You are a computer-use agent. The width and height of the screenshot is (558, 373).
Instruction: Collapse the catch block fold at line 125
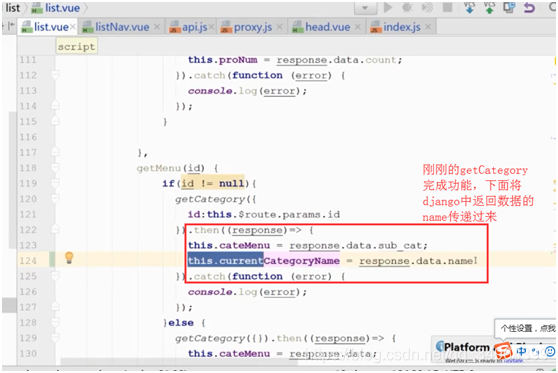click(55, 276)
